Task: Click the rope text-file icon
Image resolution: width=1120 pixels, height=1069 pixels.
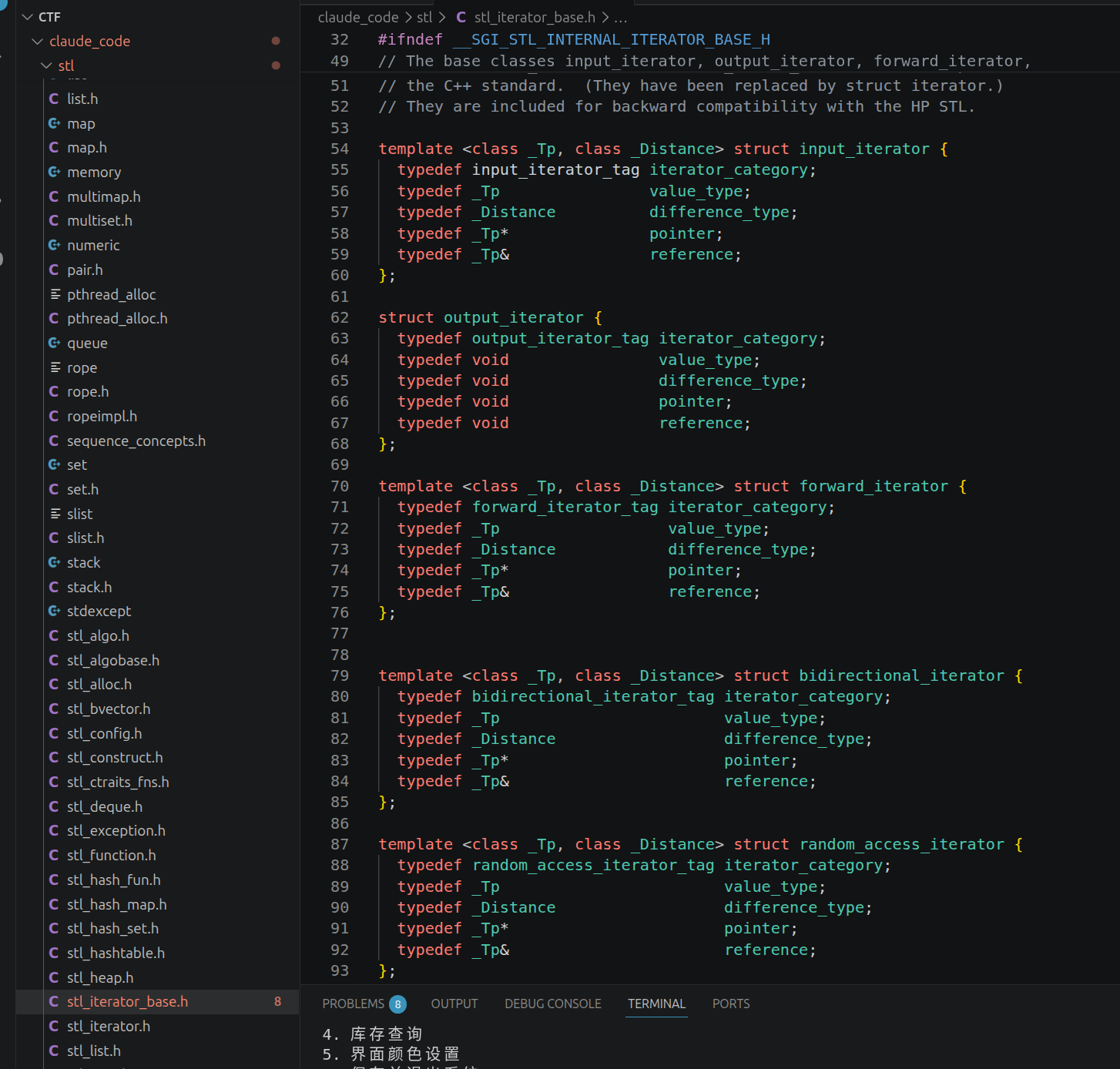Action: click(55, 367)
